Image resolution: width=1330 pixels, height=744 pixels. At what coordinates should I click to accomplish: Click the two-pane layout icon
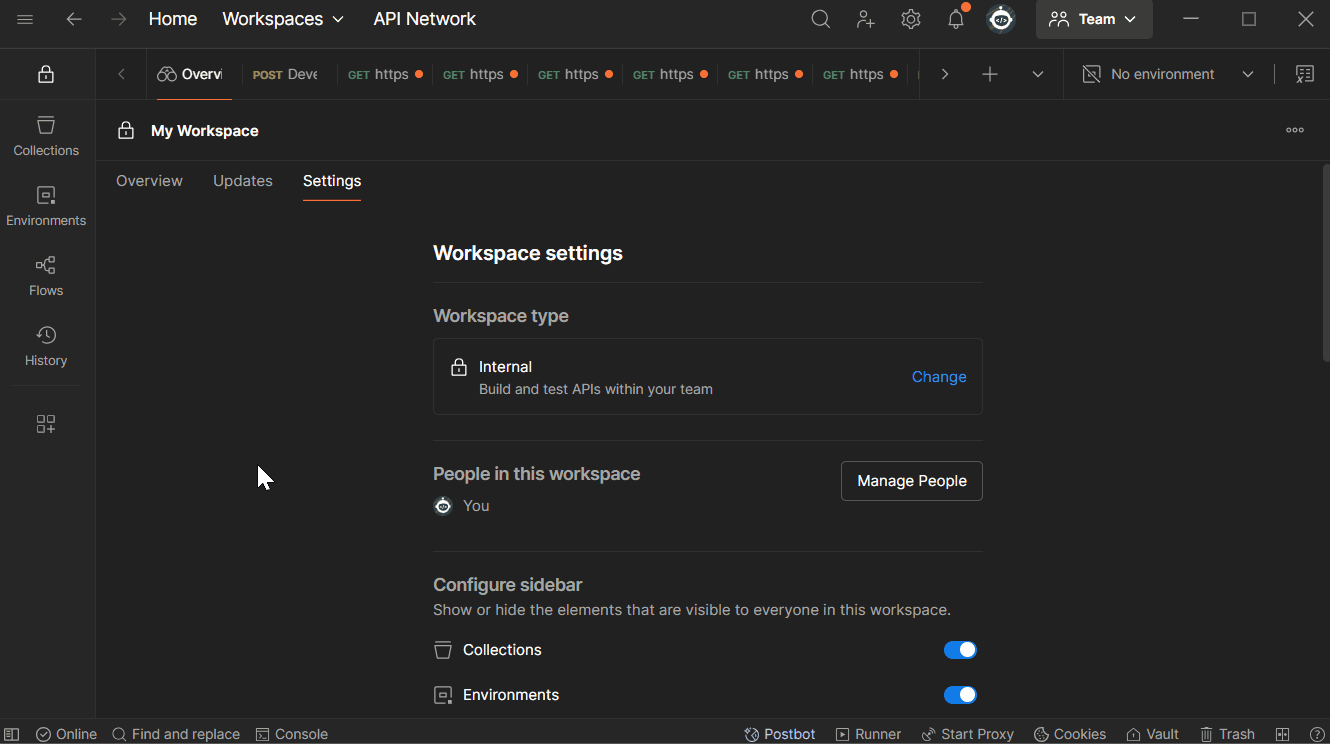click(x=1283, y=734)
